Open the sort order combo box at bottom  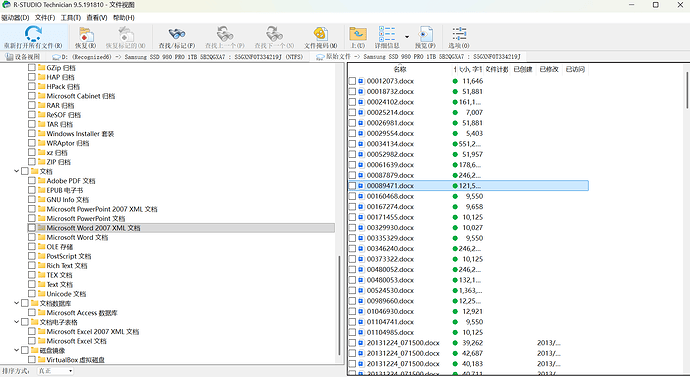[55, 371]
